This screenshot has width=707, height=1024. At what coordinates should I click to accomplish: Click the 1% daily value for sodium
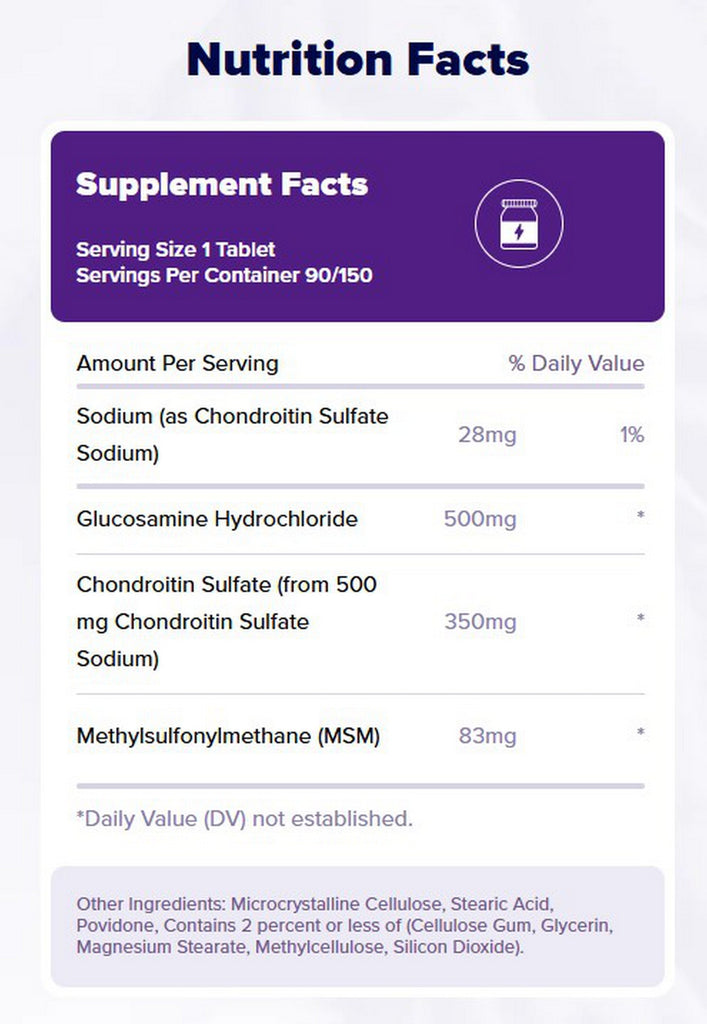[x=631, y=435]
